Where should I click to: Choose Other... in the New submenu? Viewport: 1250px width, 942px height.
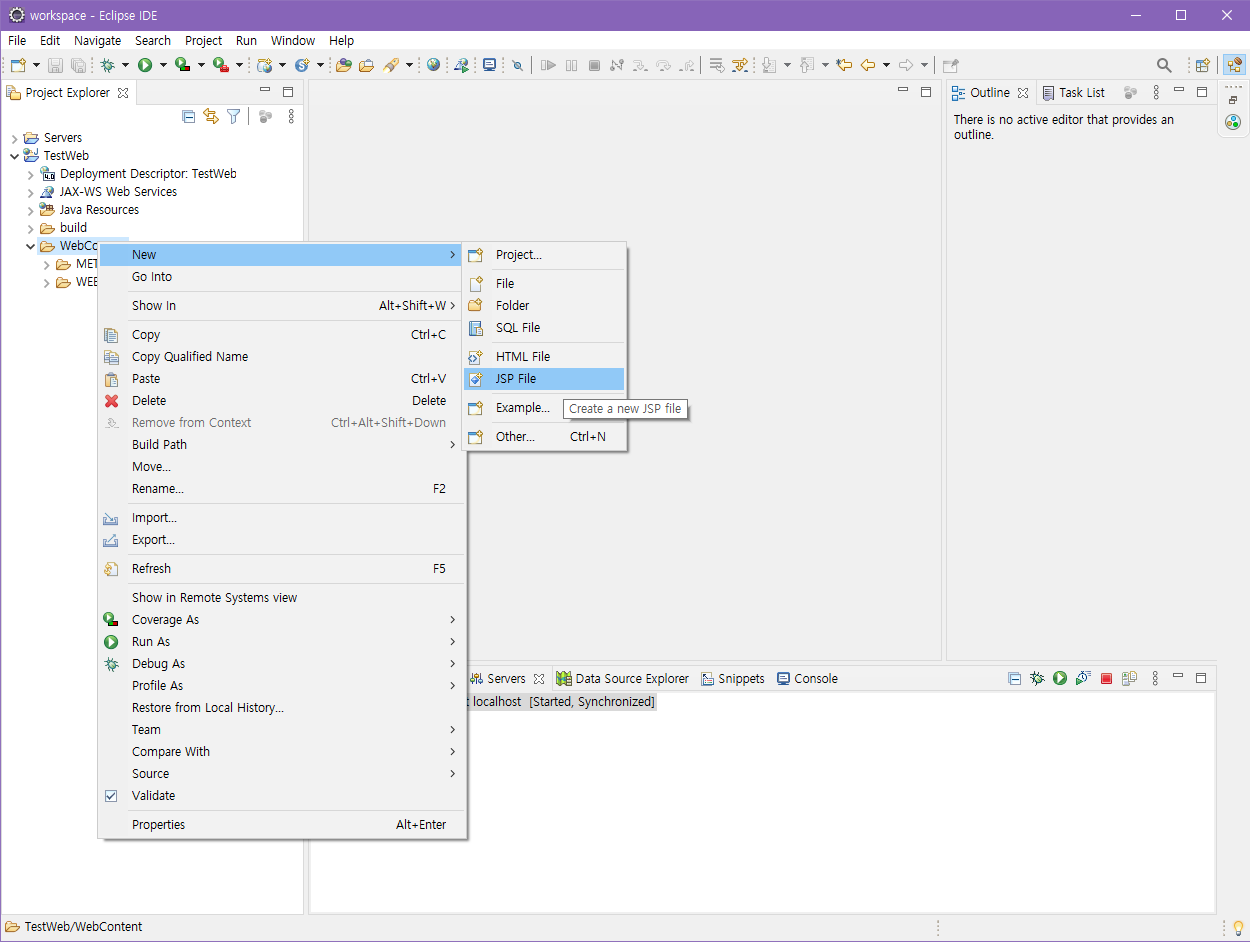544,437
